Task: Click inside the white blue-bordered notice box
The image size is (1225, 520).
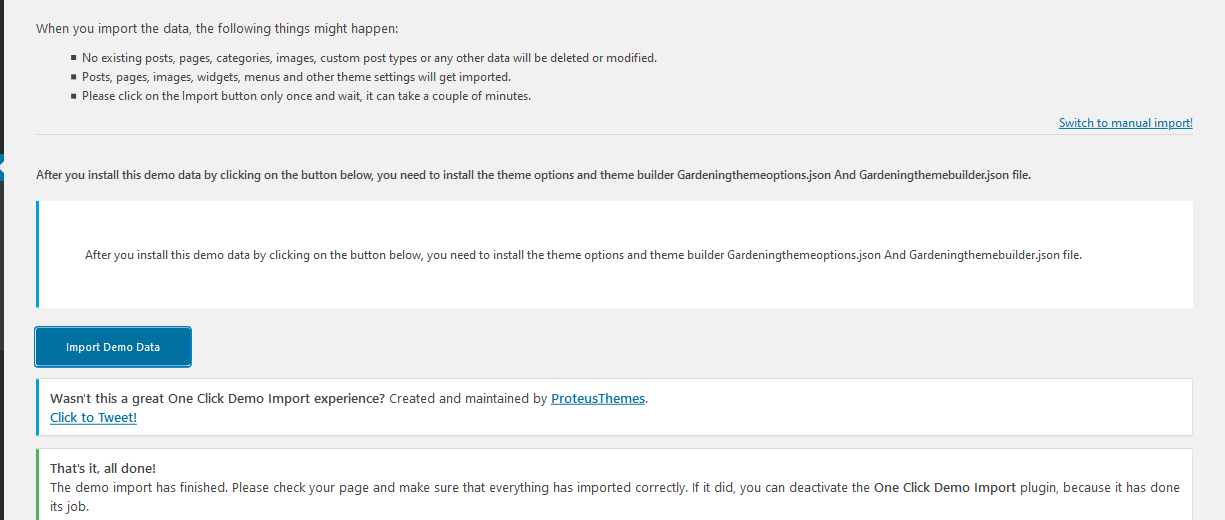Action: coord(614,254)
